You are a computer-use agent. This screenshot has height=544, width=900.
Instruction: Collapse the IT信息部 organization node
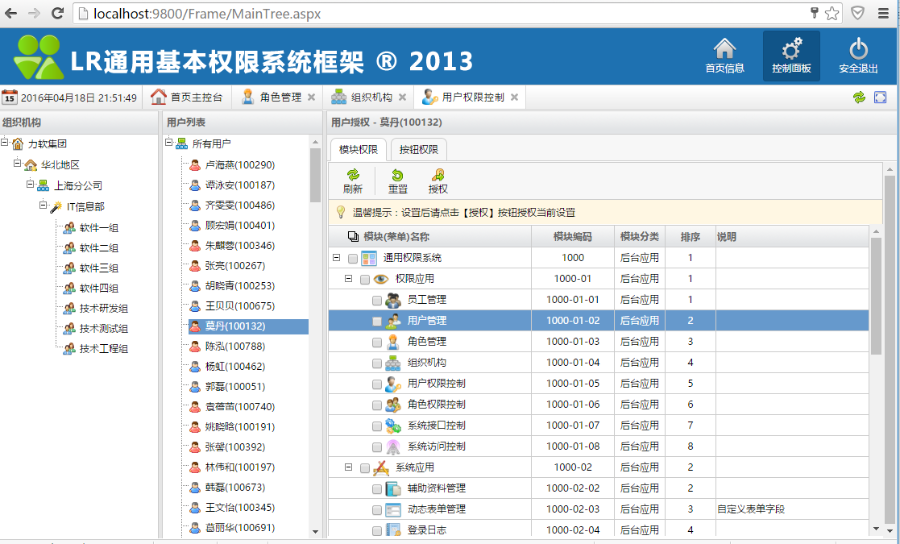[x=43, y=206]
